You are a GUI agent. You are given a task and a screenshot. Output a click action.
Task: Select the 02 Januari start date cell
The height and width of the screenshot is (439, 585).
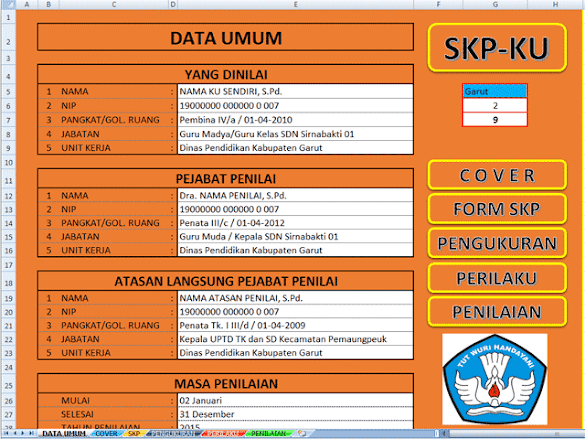click(x=295, y=401)
